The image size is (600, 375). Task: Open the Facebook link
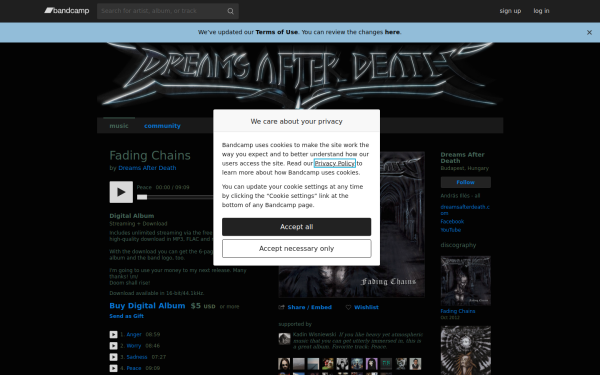coord(452,222)
